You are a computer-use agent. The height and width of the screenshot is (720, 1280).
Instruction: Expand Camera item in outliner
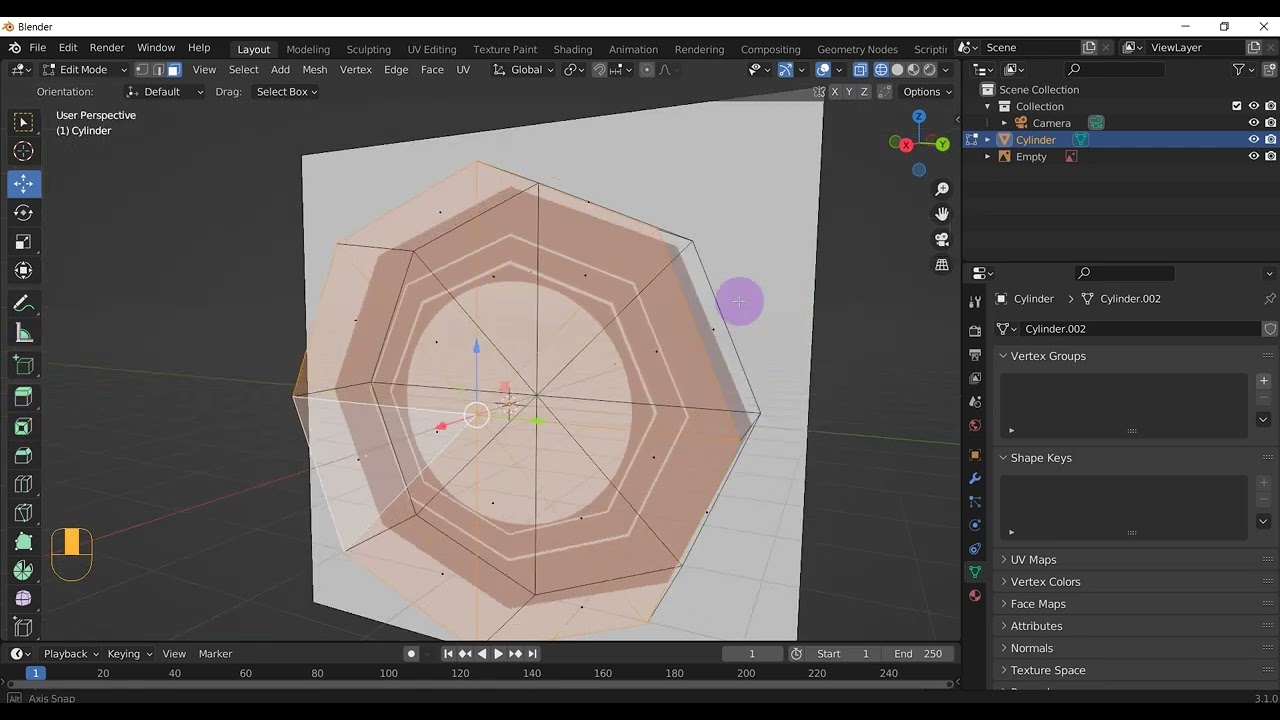[x=1004, y=123]
